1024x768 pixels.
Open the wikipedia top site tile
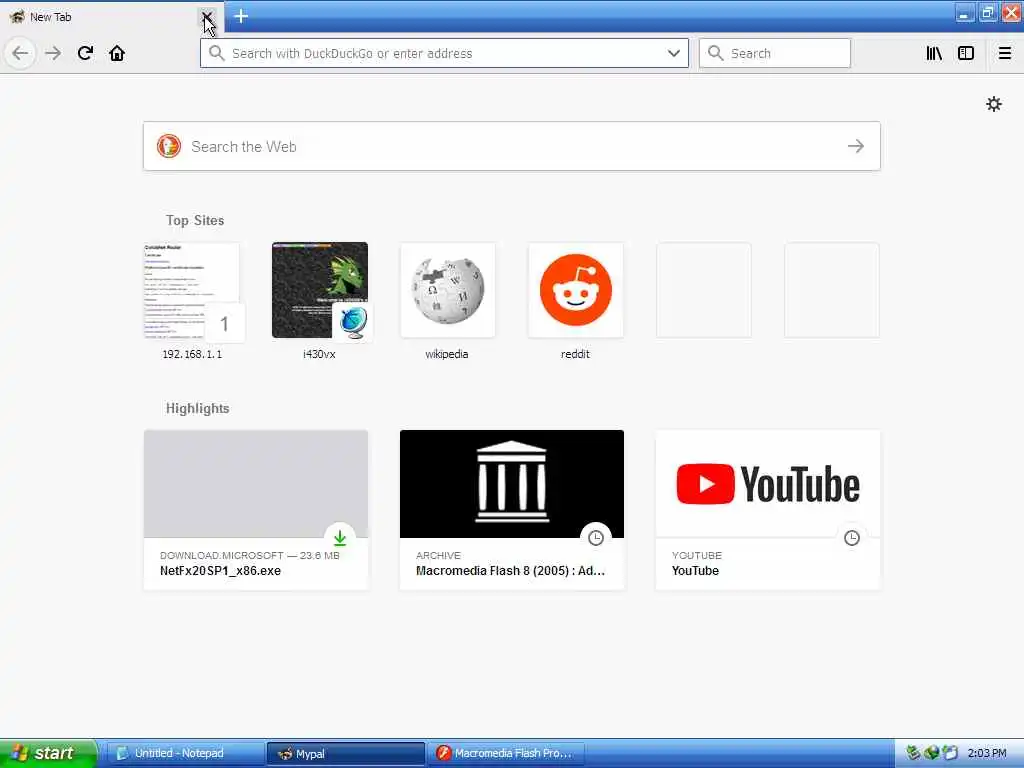[447, 290]
